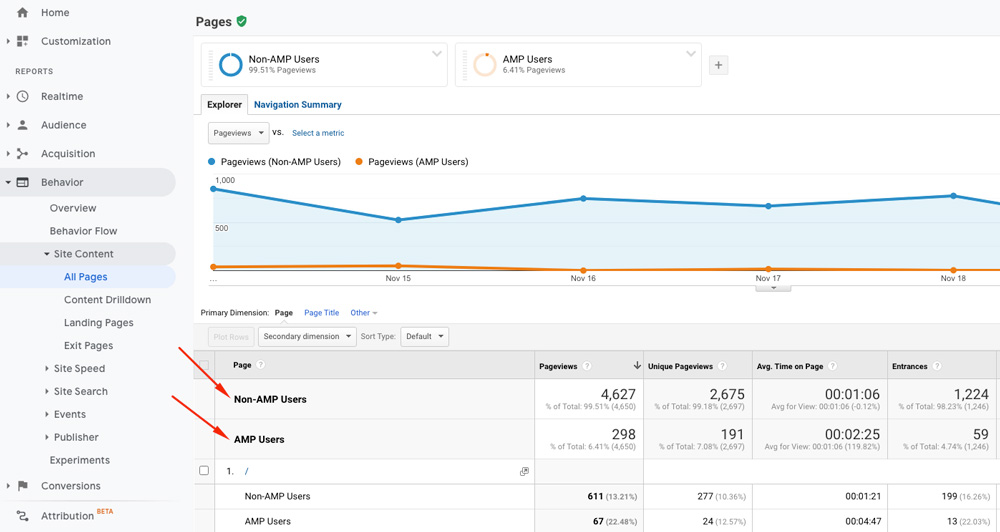
Task: Click the collapse handle under the chart
Action: tap(773, 288)
